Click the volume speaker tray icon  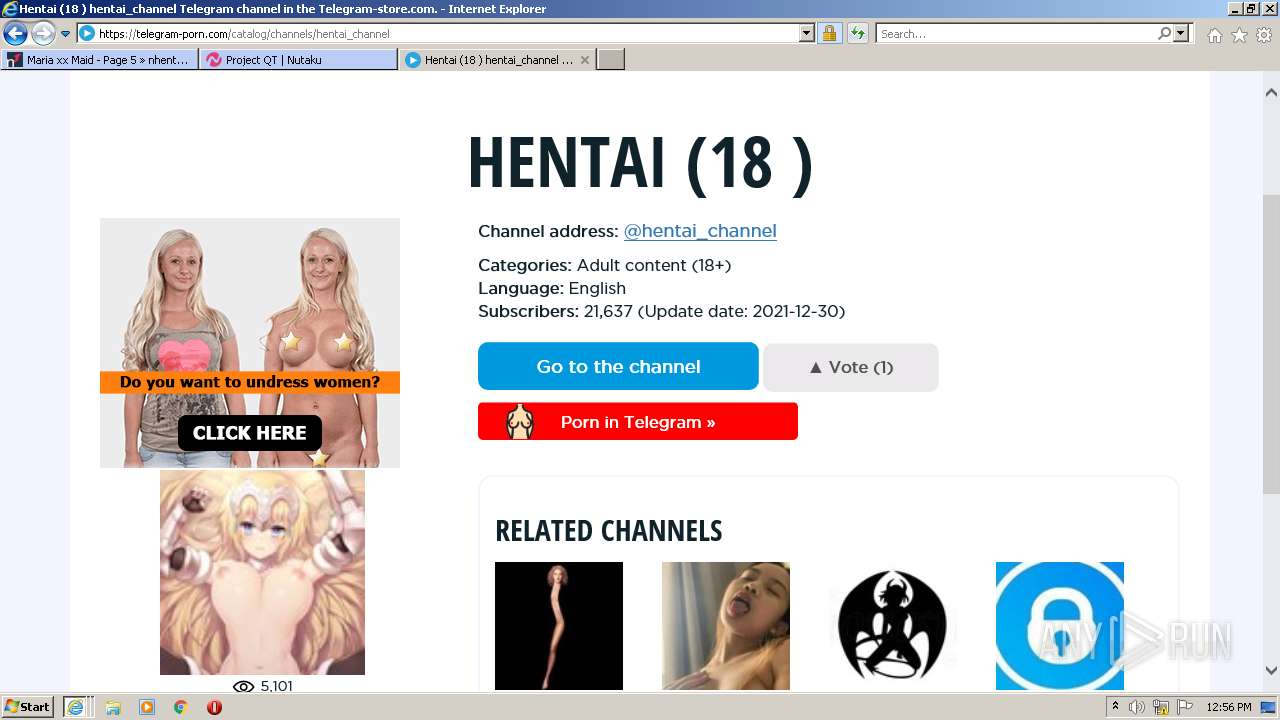point(1137,707)
